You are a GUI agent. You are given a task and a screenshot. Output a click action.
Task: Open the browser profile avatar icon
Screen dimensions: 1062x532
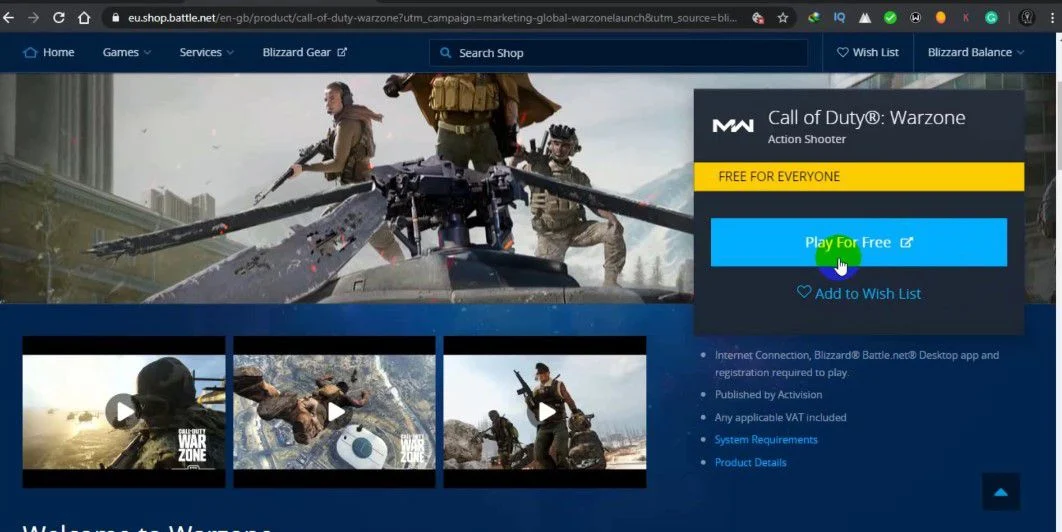point(1027,18)
